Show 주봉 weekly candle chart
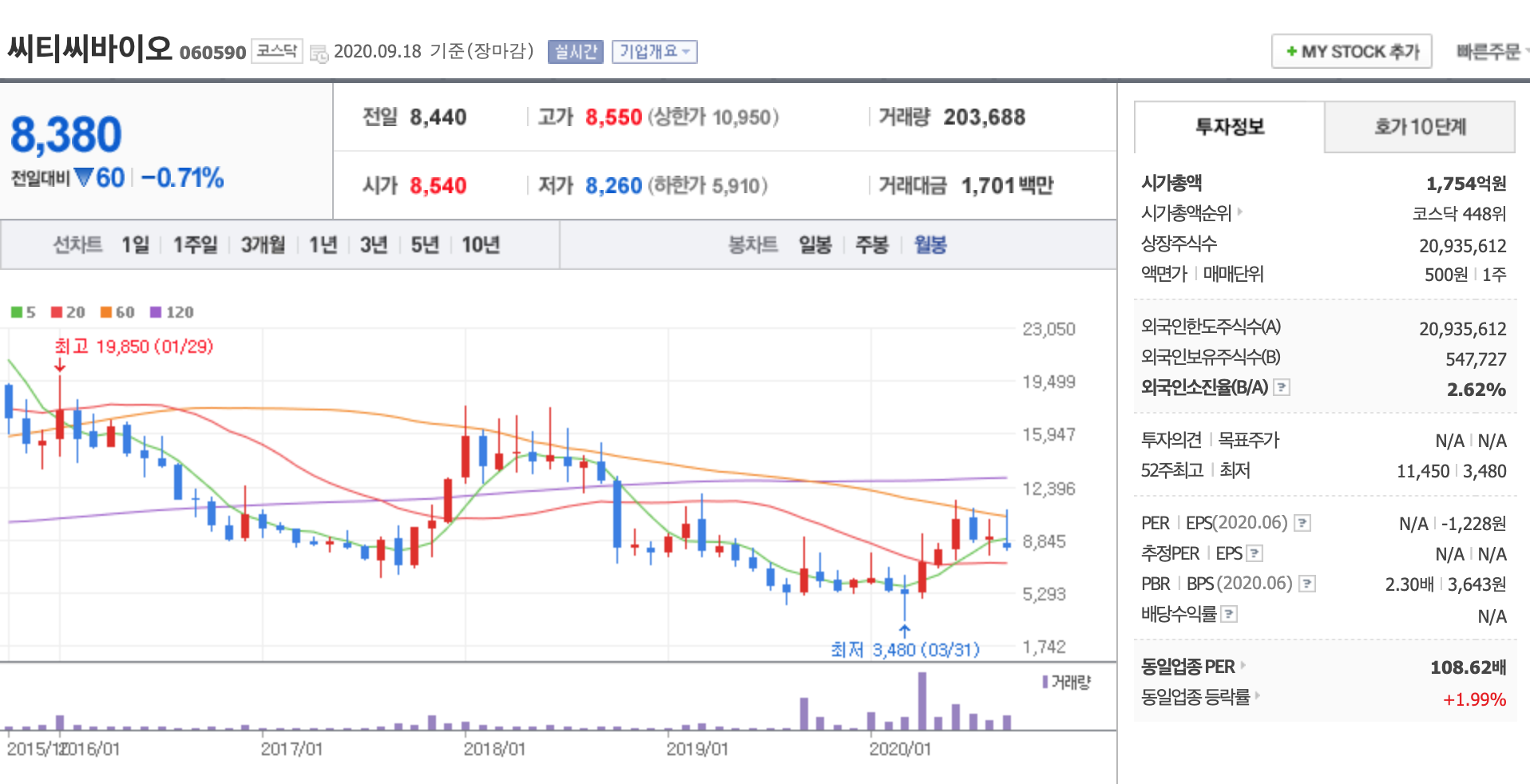The width and height of the screenshot is (1530, 784). pyautogui.click(x=871, y=244)
